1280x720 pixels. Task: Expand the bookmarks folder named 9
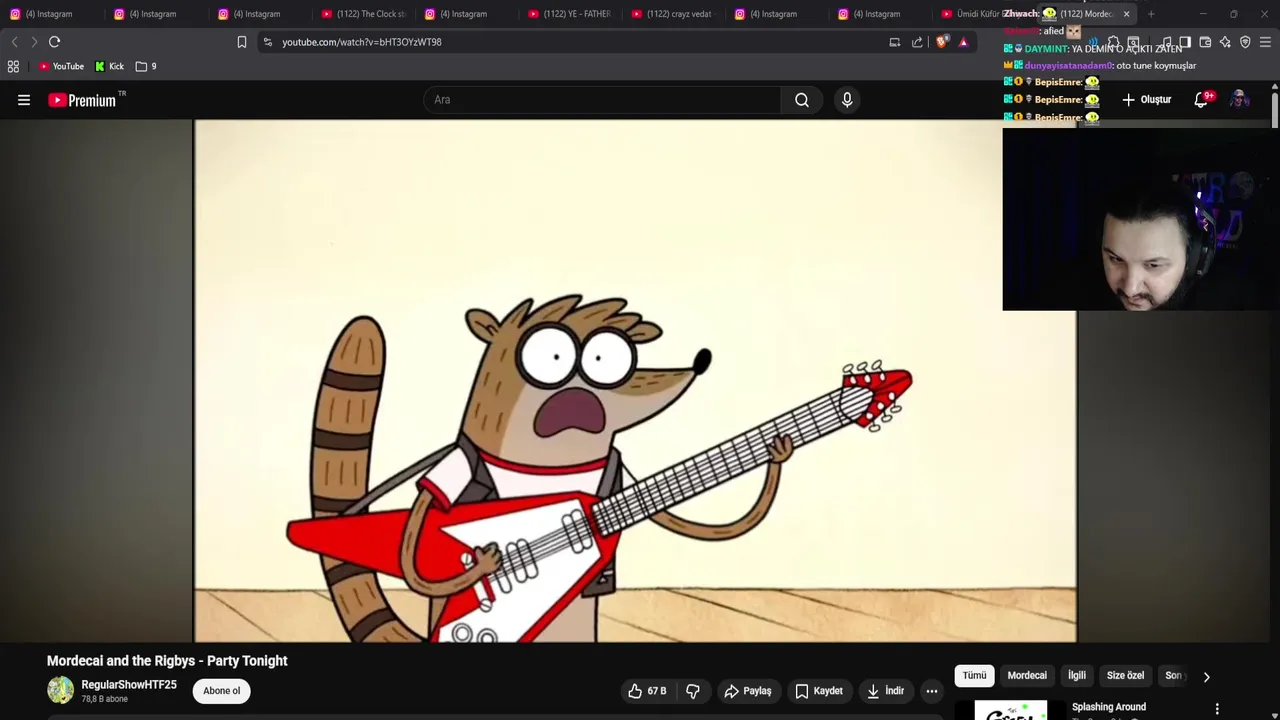click(x=146, y=66)
